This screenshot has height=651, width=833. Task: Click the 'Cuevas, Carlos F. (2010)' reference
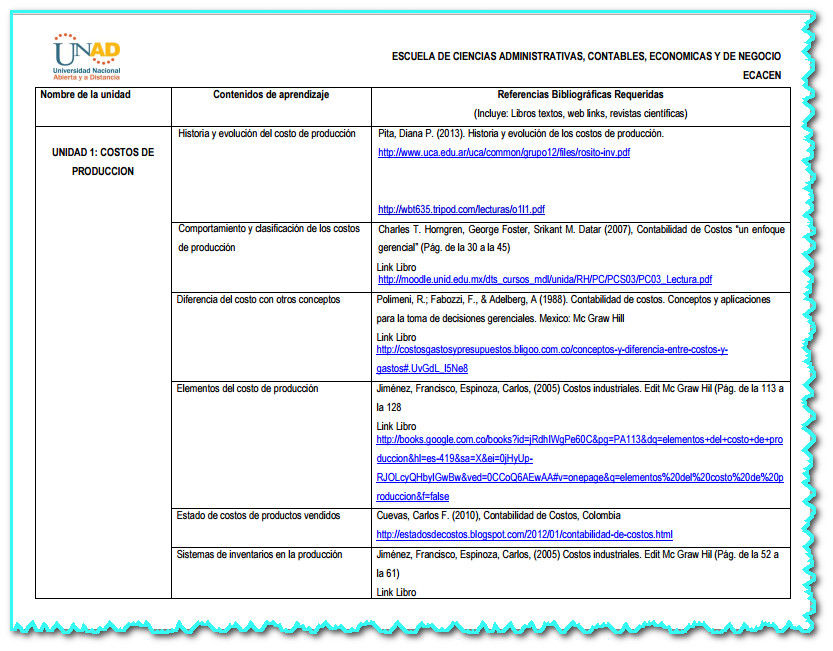point(498,515)
